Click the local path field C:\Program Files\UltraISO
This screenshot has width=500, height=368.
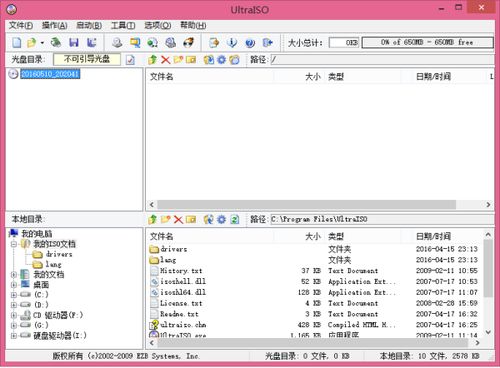pos(382,219)
